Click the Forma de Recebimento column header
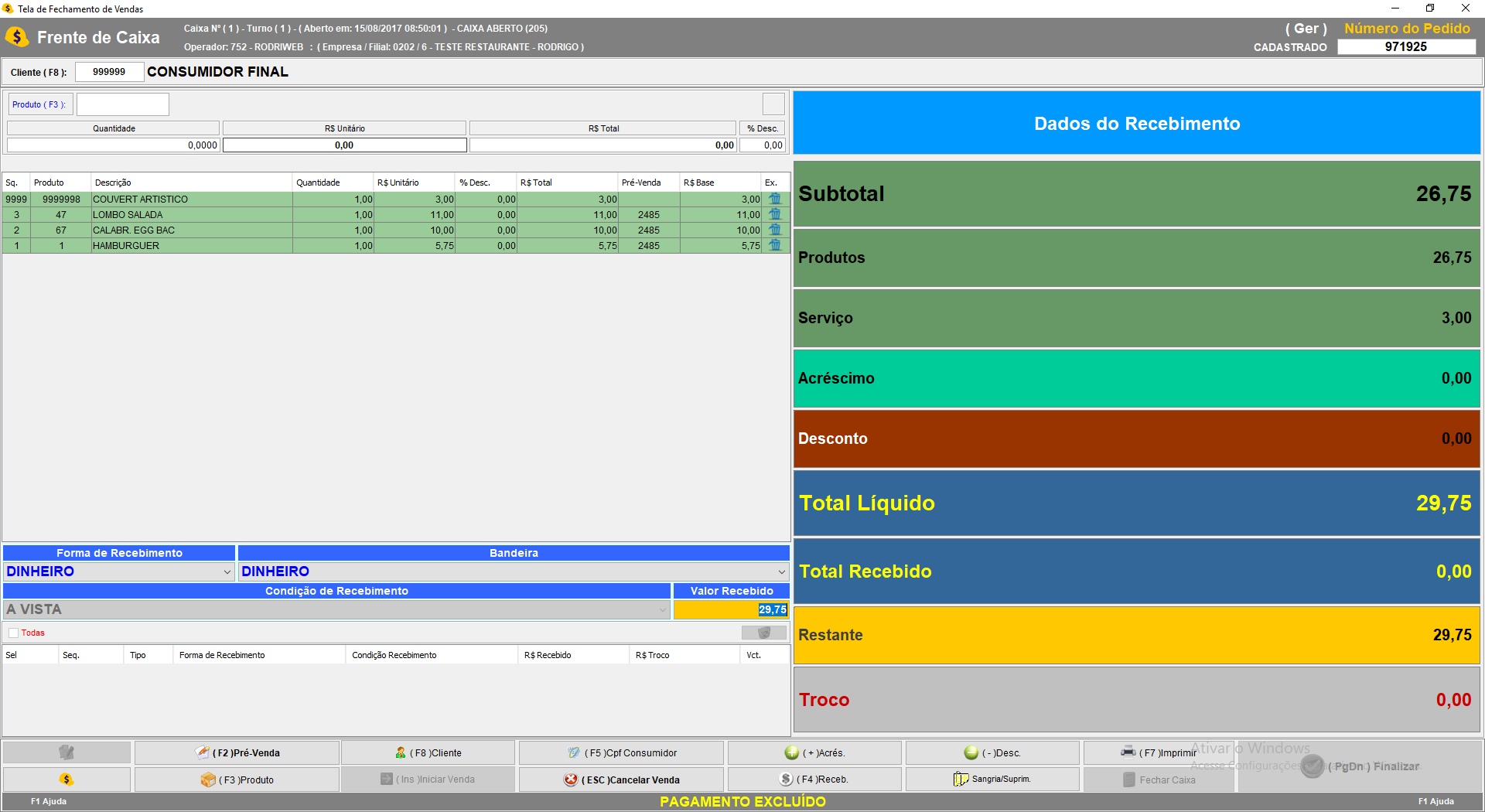This screenshot has width=1485, height=812. pos(222,655)
